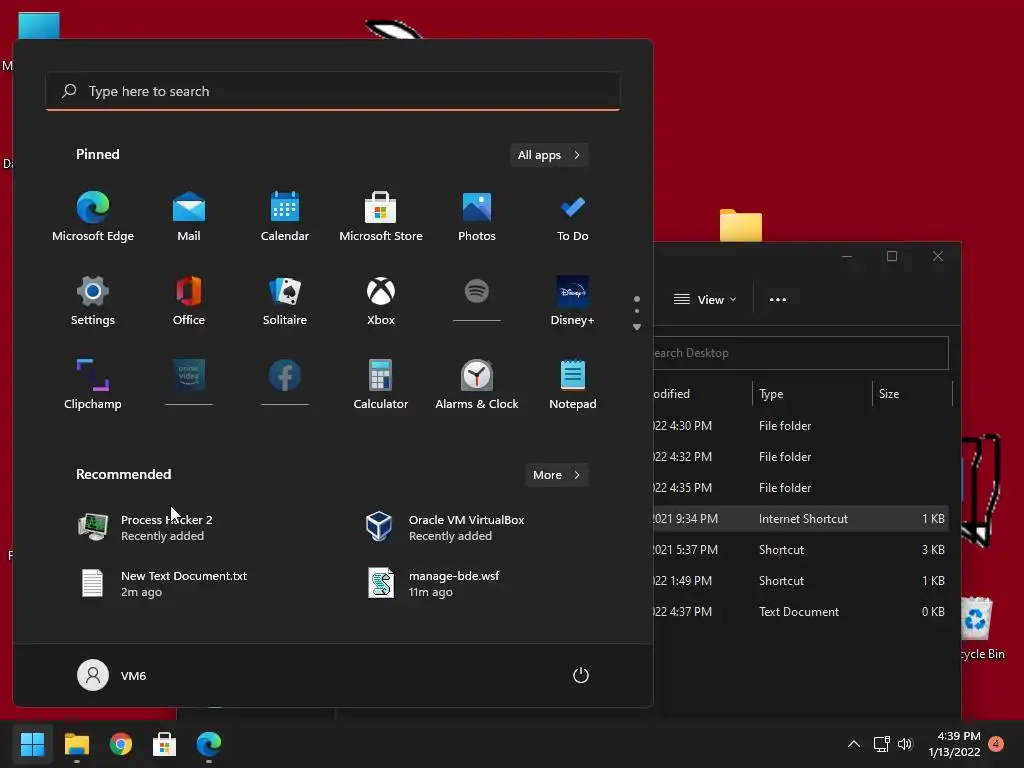Open Microsoft Store from taskbar

(x=165, y=744)
